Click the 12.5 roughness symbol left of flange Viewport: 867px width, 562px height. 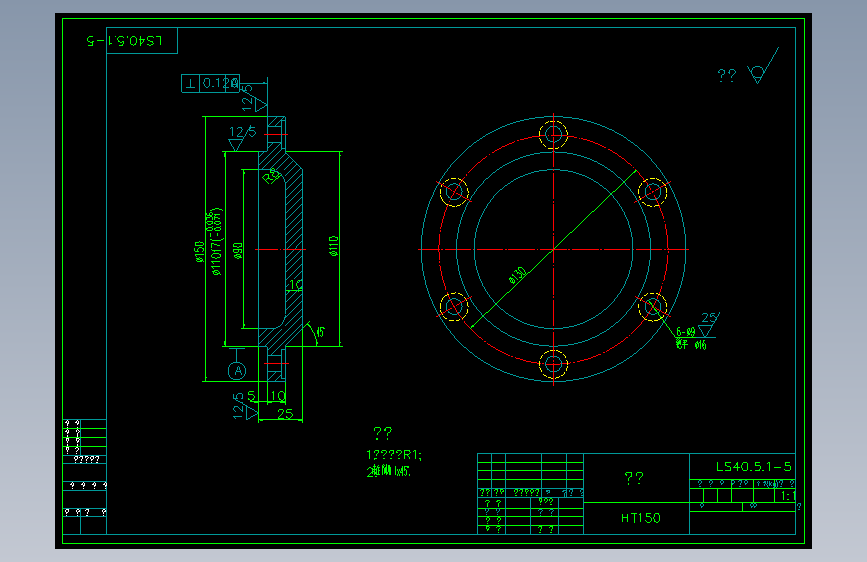pos(242,138)
